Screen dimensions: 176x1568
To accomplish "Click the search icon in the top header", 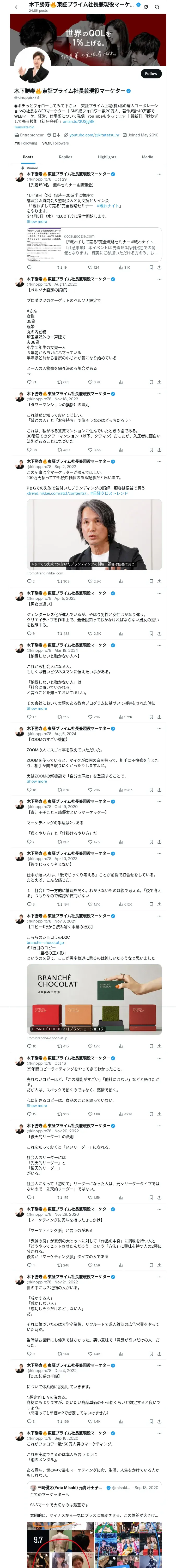I will [x=157, y=7].
